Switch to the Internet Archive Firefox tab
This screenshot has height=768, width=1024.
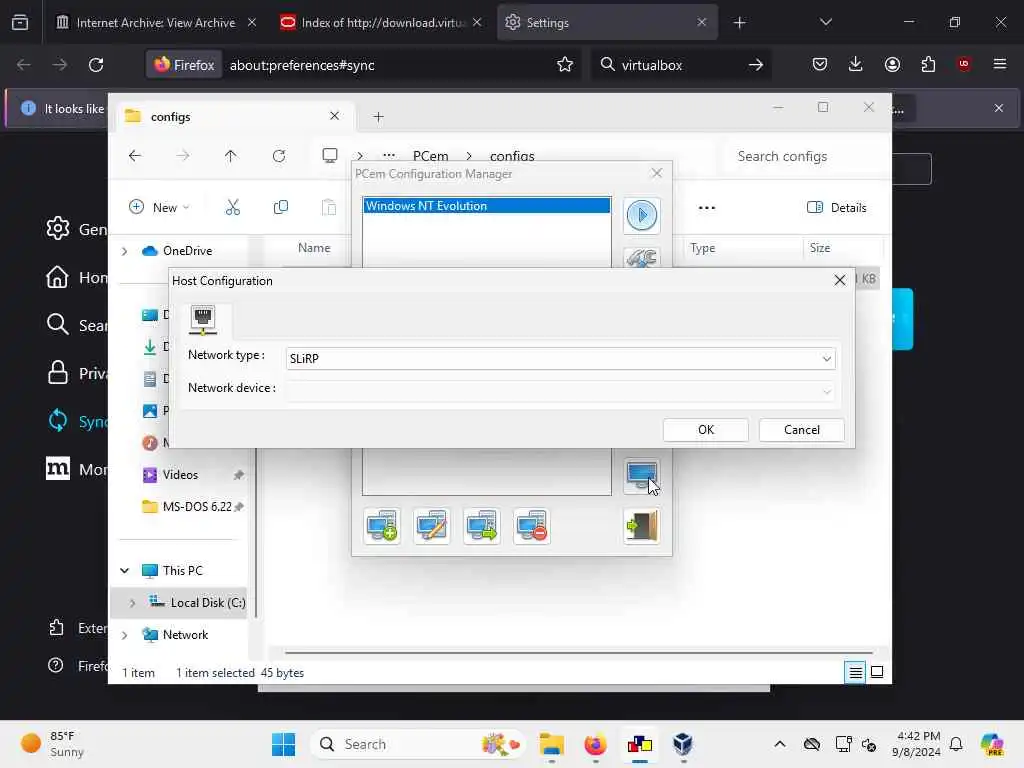coord(155,23)
